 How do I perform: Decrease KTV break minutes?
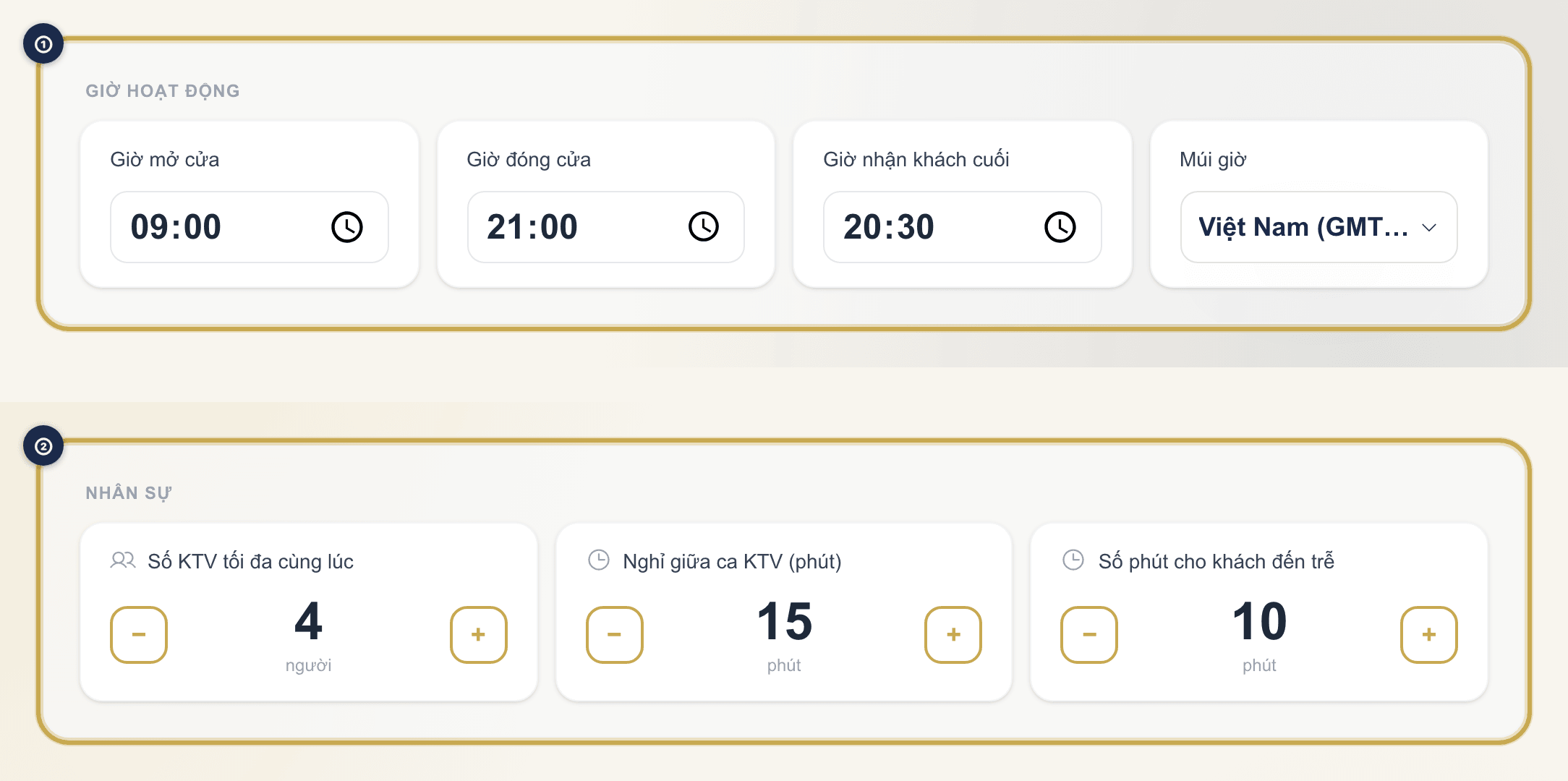click(x=615, y=635)
